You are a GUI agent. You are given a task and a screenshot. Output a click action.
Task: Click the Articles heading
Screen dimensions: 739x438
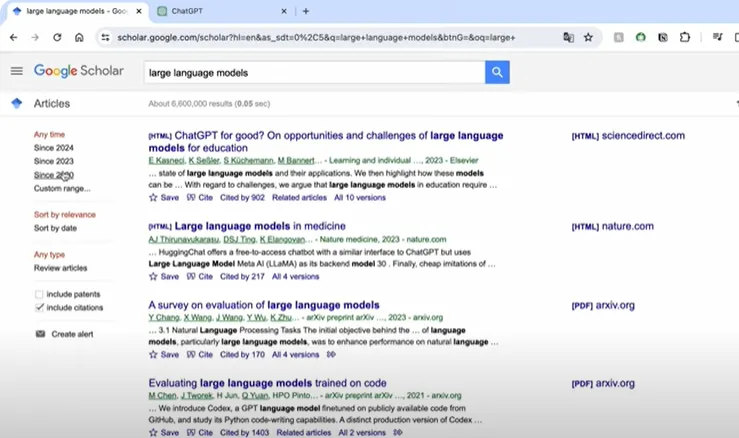pos(52,104)
